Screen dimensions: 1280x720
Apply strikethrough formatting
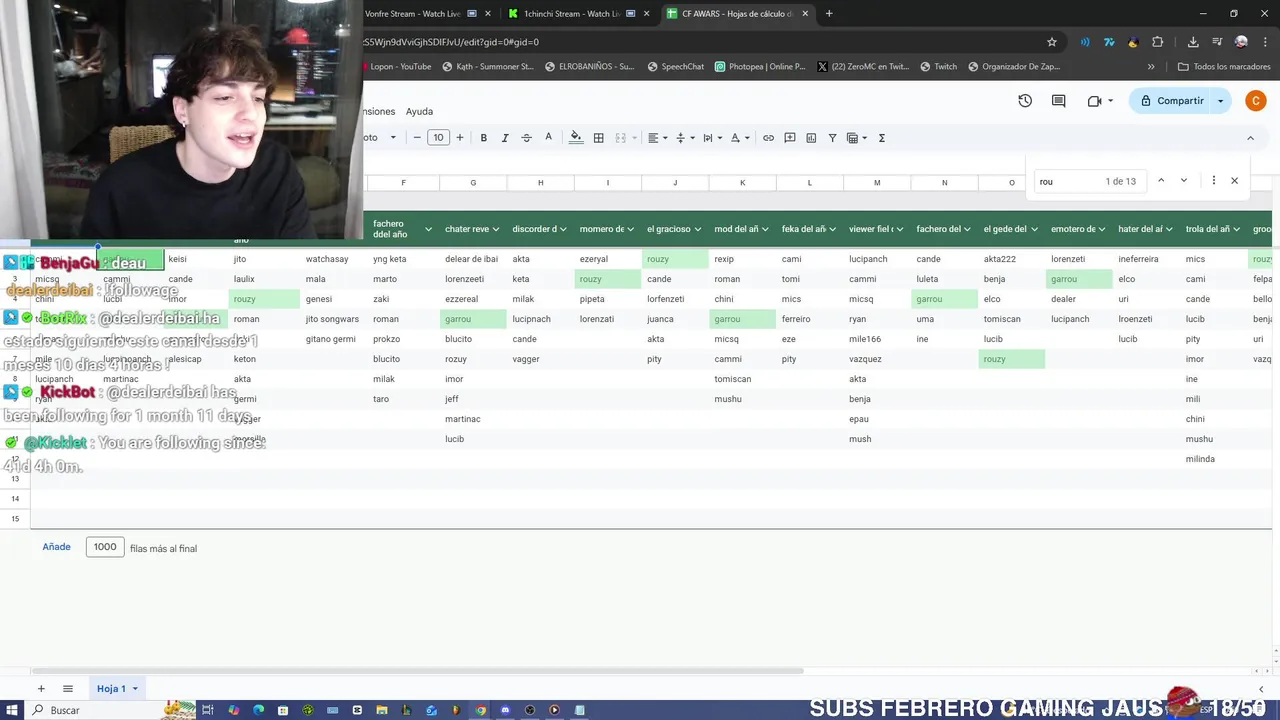coord(526,138)
